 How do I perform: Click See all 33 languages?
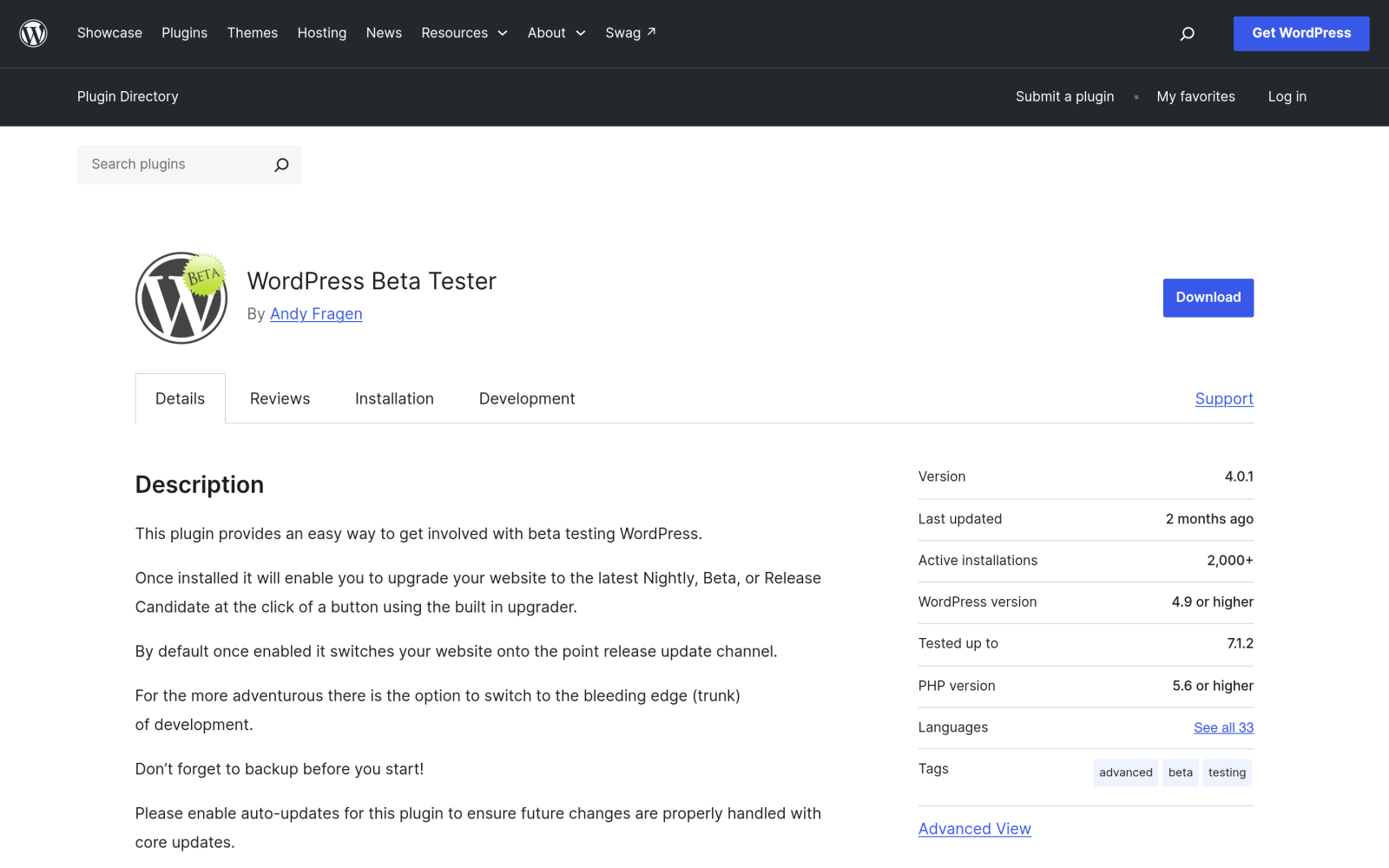click(1223, 727)
